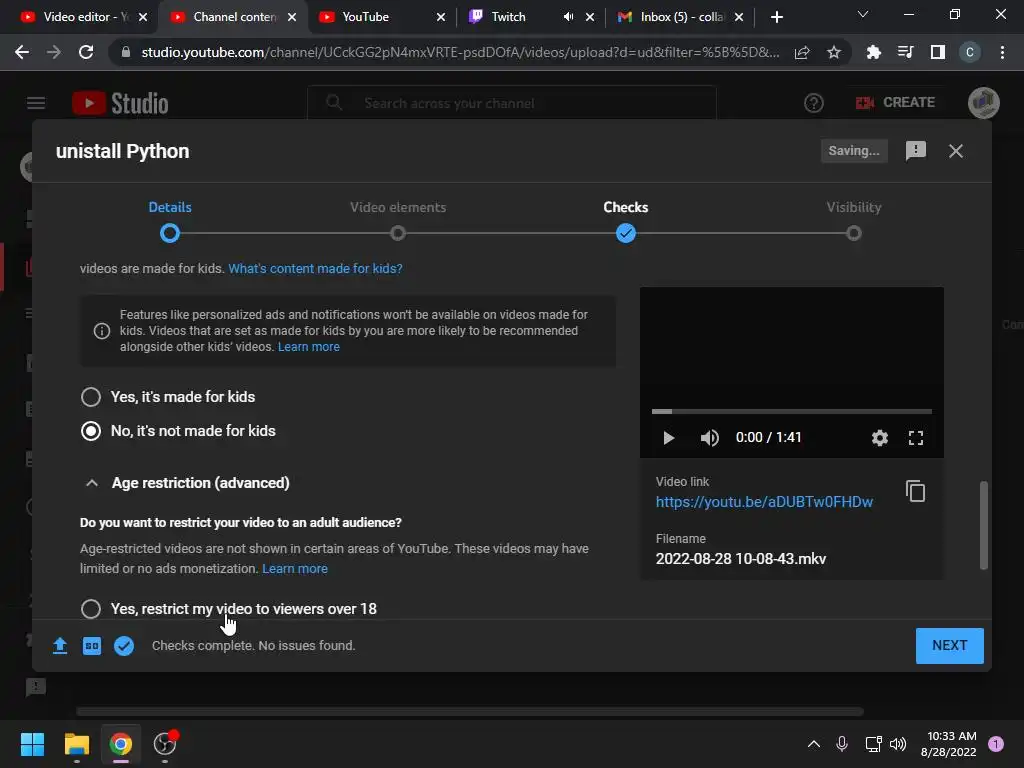Viewport: 1024px width, 768px height.
Task: Open the Chrome profile C avatar
Action: [x=970, y=52]
